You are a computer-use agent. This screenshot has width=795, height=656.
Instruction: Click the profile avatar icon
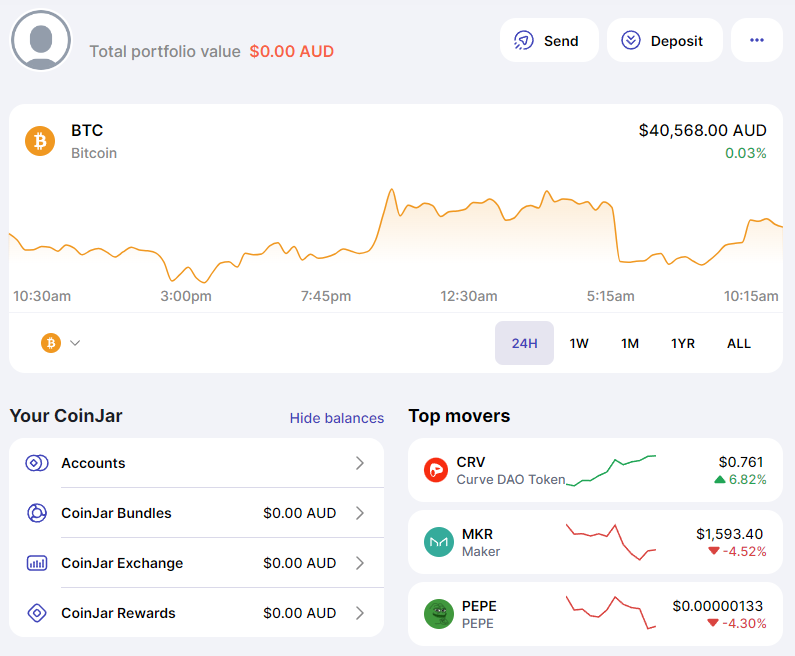(41, 41)
